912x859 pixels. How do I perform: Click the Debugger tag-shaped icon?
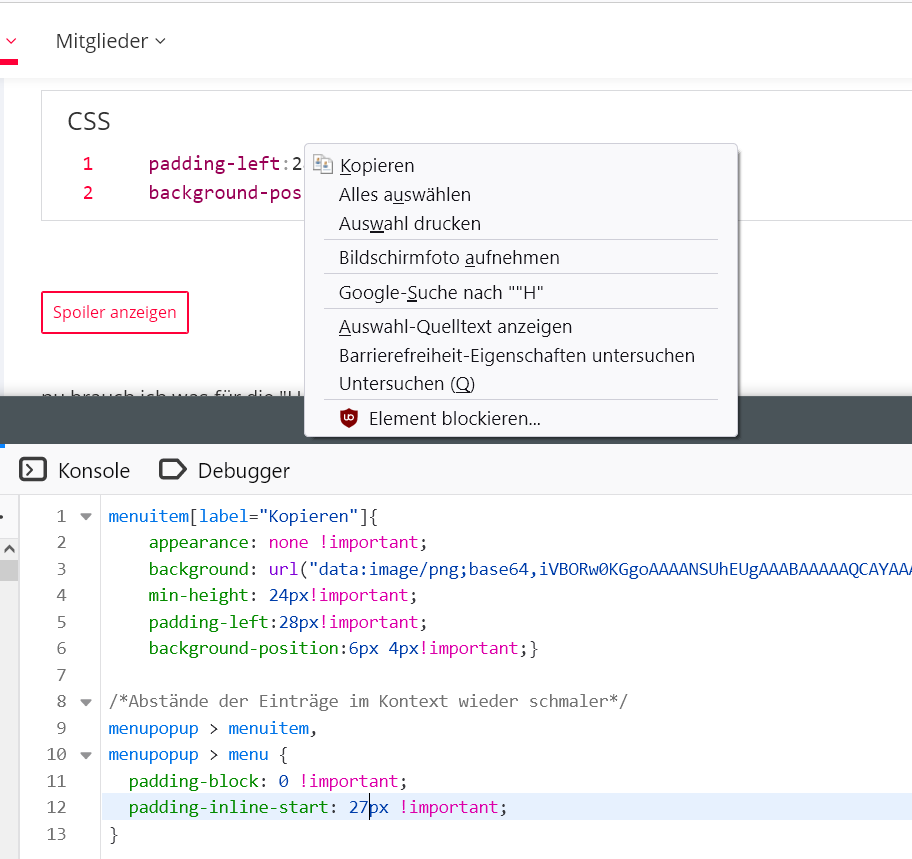coord(173,470)
